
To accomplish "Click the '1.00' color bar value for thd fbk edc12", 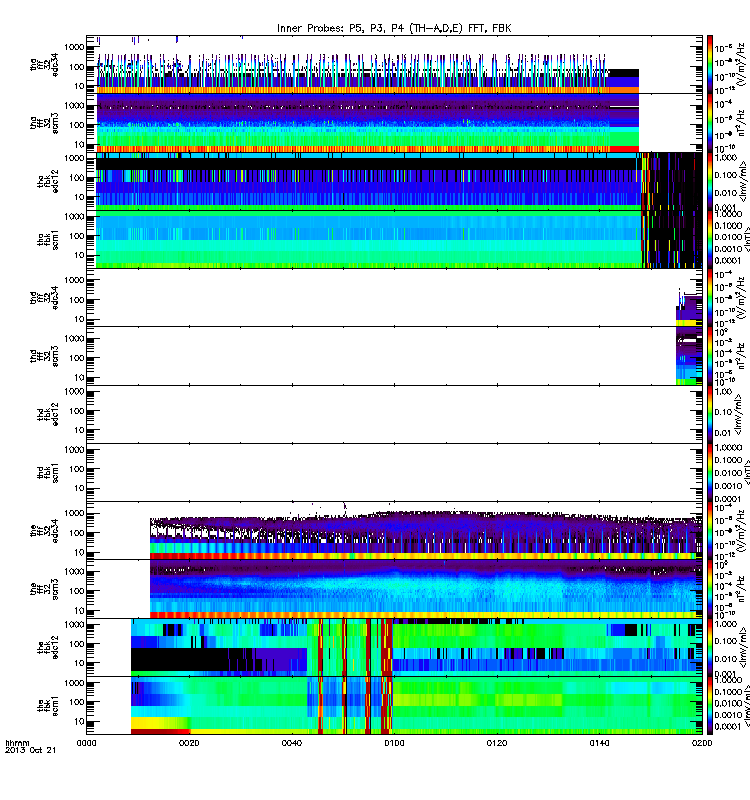I will [724, 391].
